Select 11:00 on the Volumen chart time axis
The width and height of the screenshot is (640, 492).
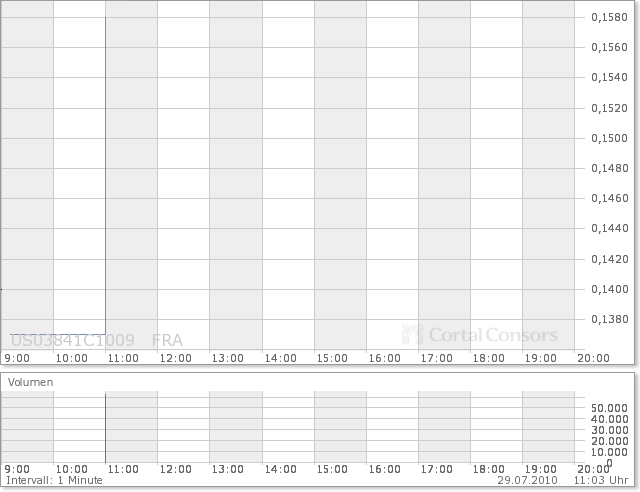click(x=123, y=469)
